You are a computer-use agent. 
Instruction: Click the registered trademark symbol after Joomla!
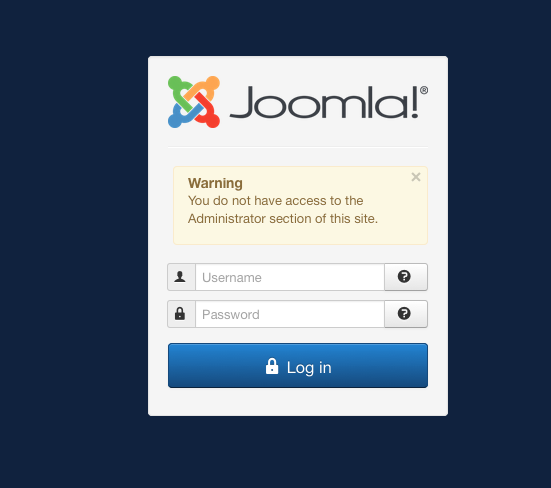tap(424, 90)
